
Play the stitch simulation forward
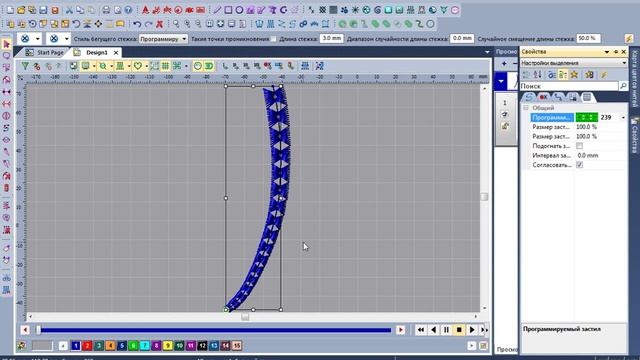point(471,330)
